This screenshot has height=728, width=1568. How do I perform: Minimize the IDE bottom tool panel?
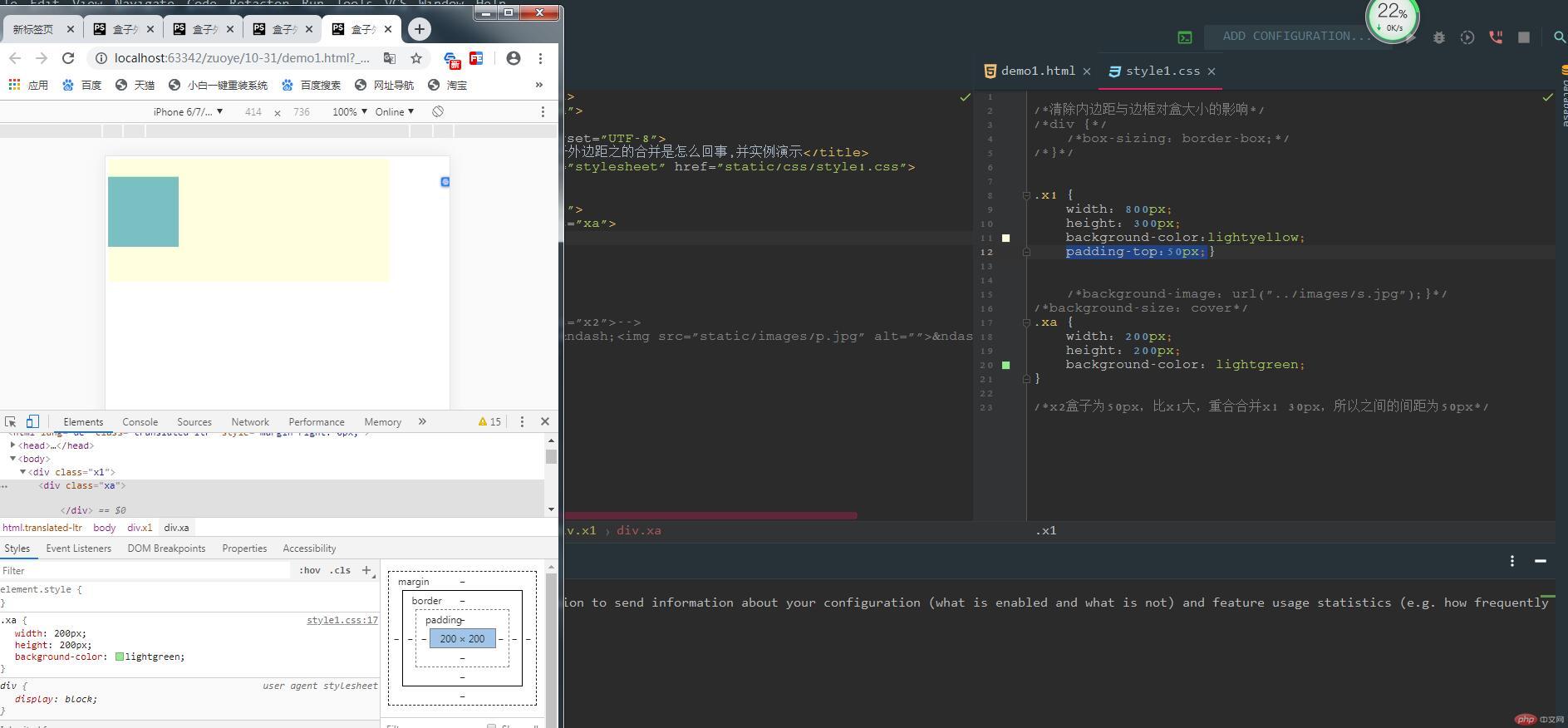click(x=1541, y=561)
